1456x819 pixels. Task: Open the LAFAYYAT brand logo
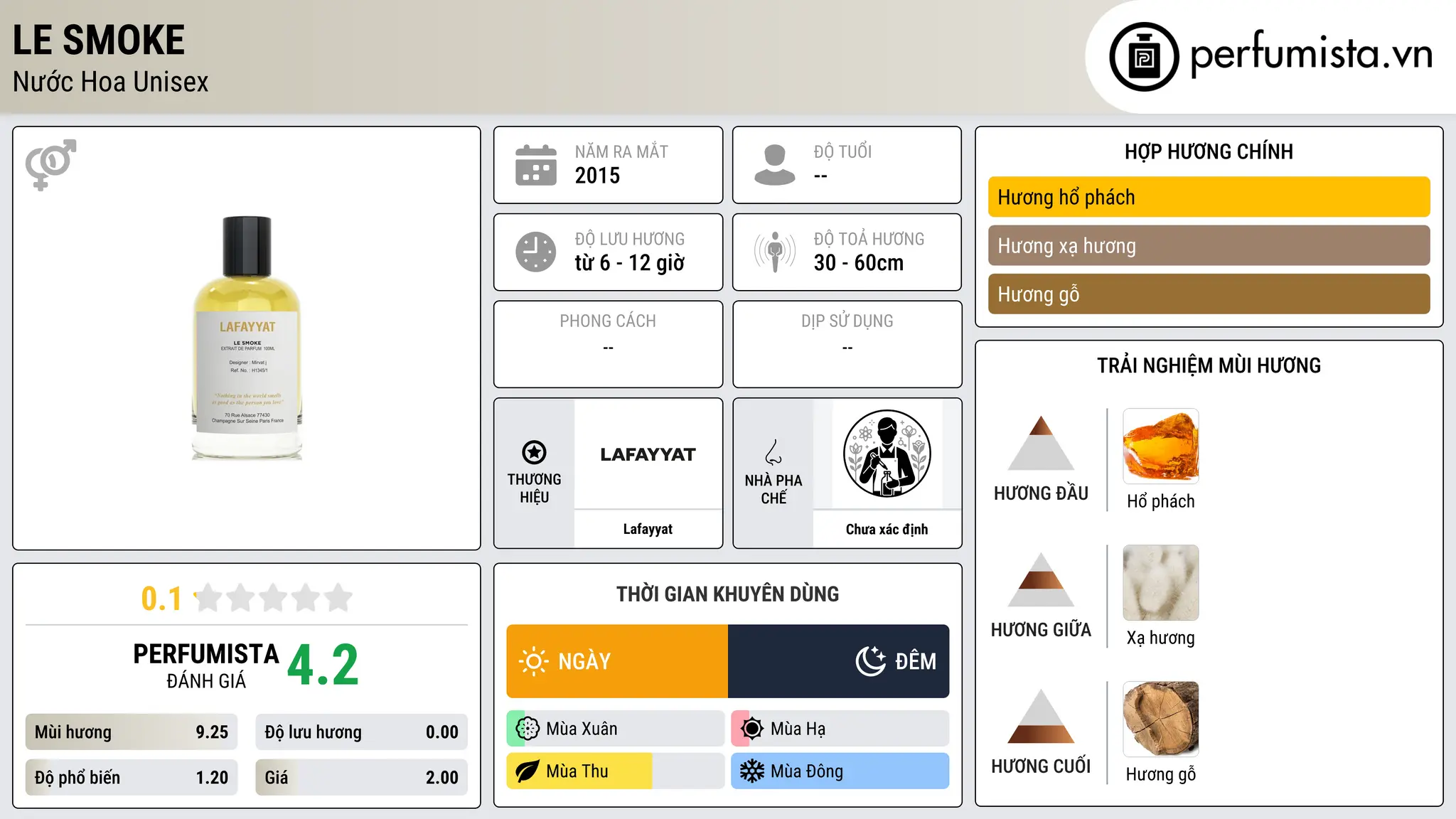[x=648, y=454]
